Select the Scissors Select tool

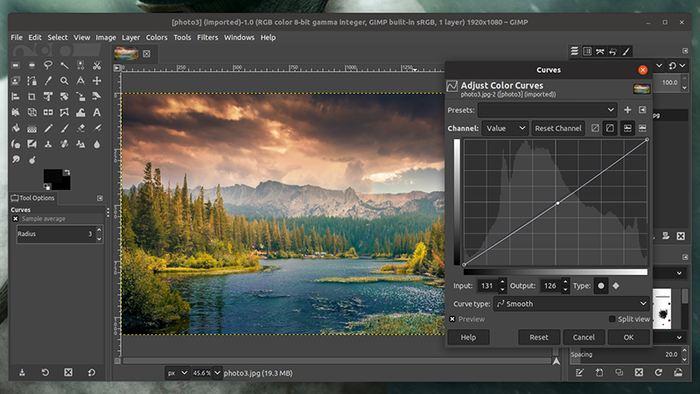pyautogui.click(x=96, y=65)
